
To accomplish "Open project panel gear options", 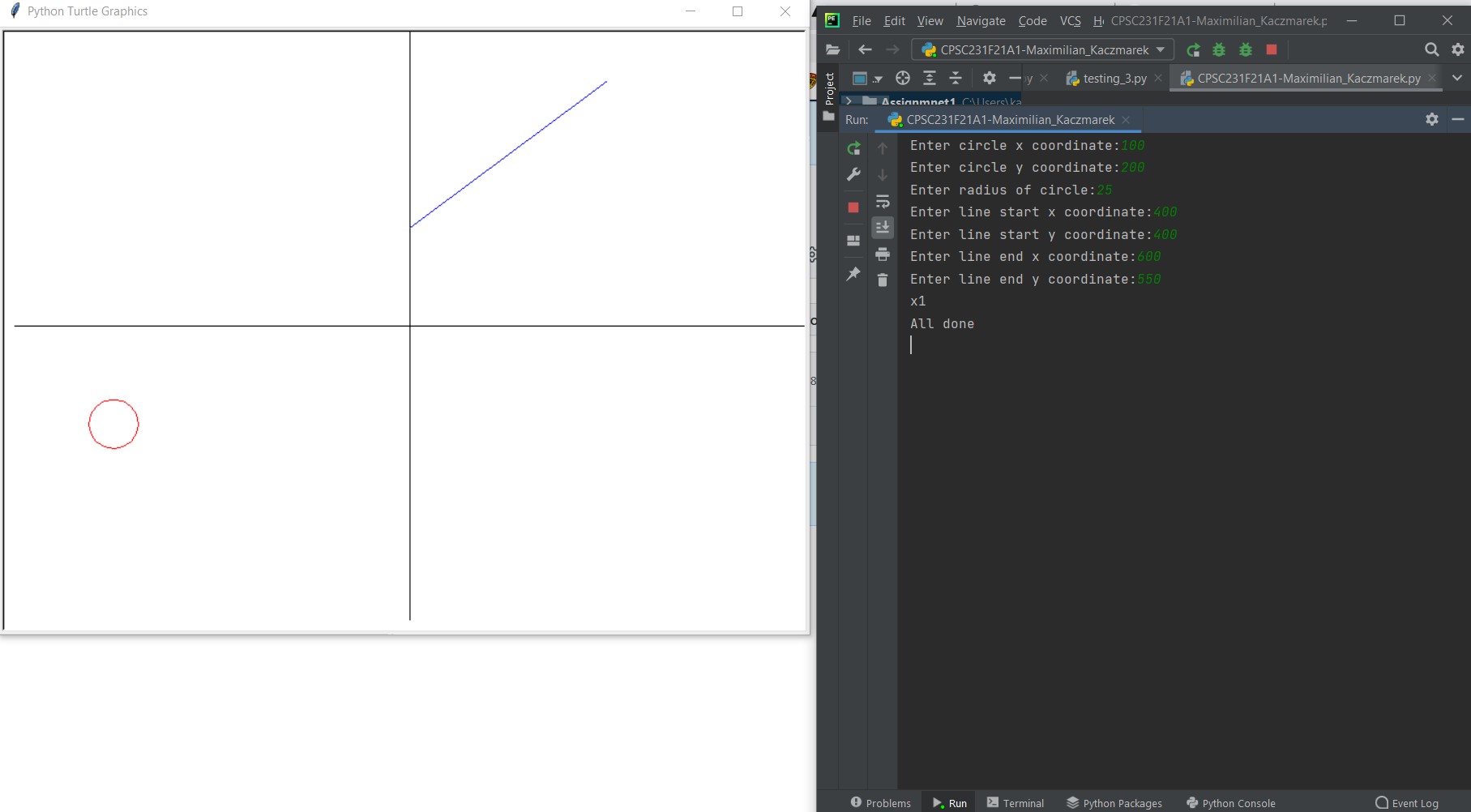I will tap(989, 78).
